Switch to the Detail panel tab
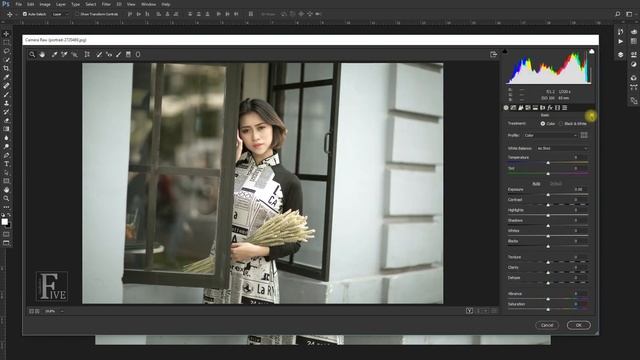This screenshot has width=640, height=360. 520,108
